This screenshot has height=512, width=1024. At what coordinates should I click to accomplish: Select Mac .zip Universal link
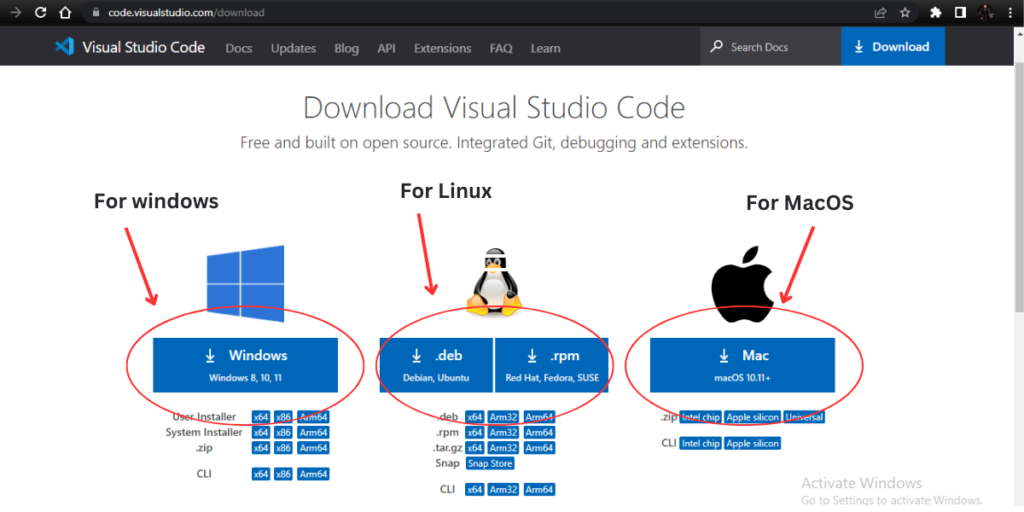click(805, 417)
